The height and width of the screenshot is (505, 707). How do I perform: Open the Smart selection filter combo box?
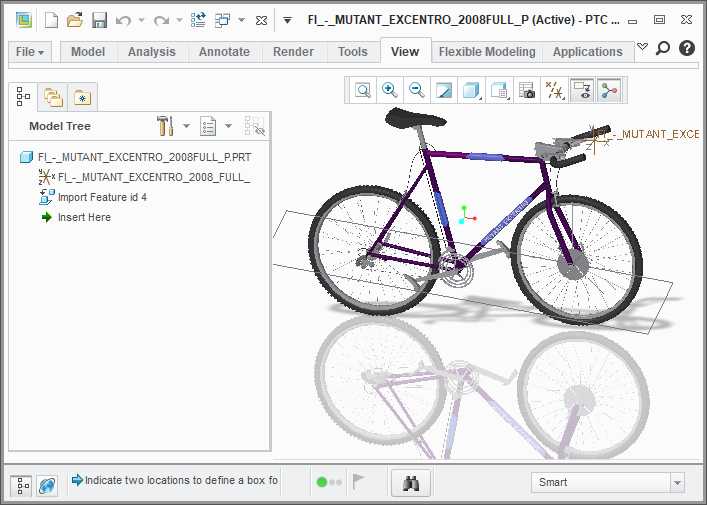[x=608, y=483]
